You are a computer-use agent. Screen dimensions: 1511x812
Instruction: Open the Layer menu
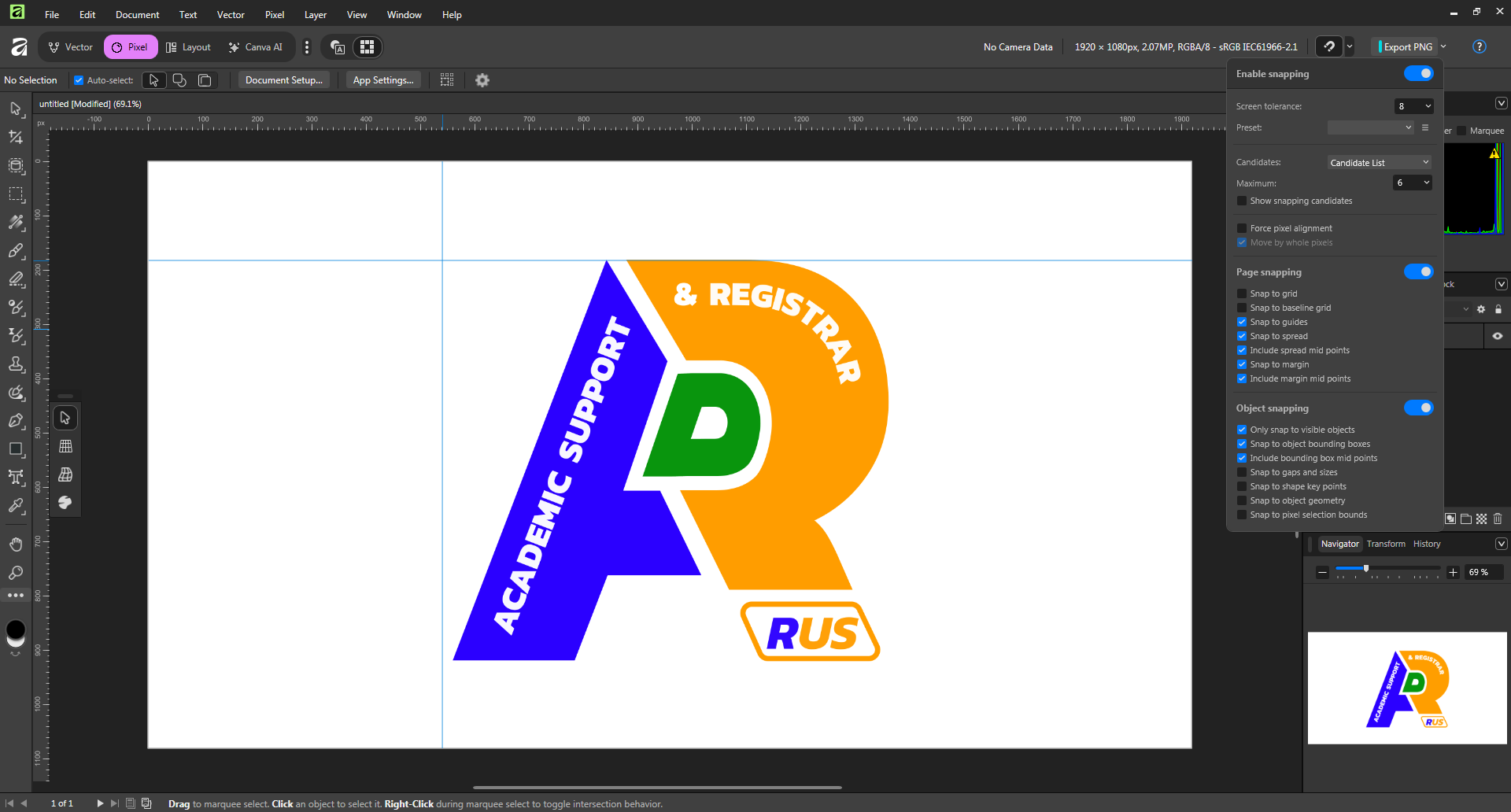[315, 15]
